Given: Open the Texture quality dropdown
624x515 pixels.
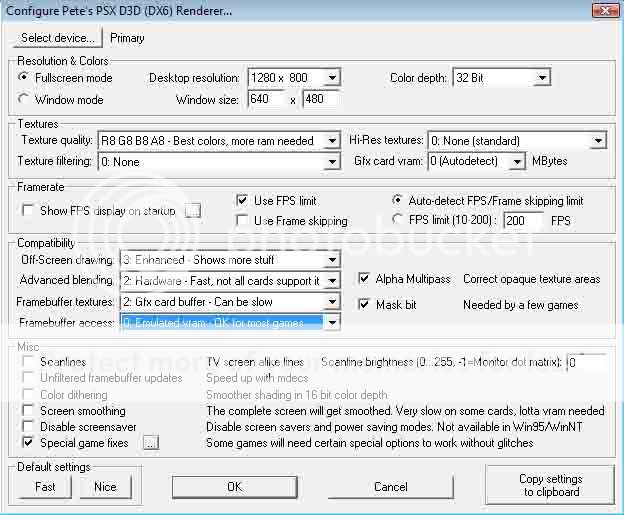Looking at the screenshot, I should pyautogui.click(x=219, y=140).
